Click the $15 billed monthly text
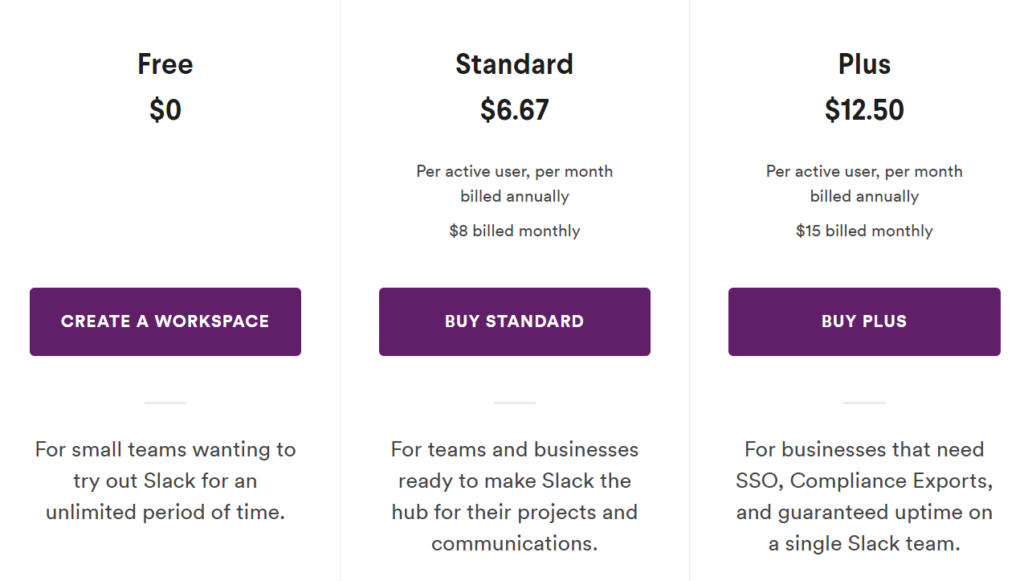Screen dimensions: 1024x581 [x=864, y=230]
